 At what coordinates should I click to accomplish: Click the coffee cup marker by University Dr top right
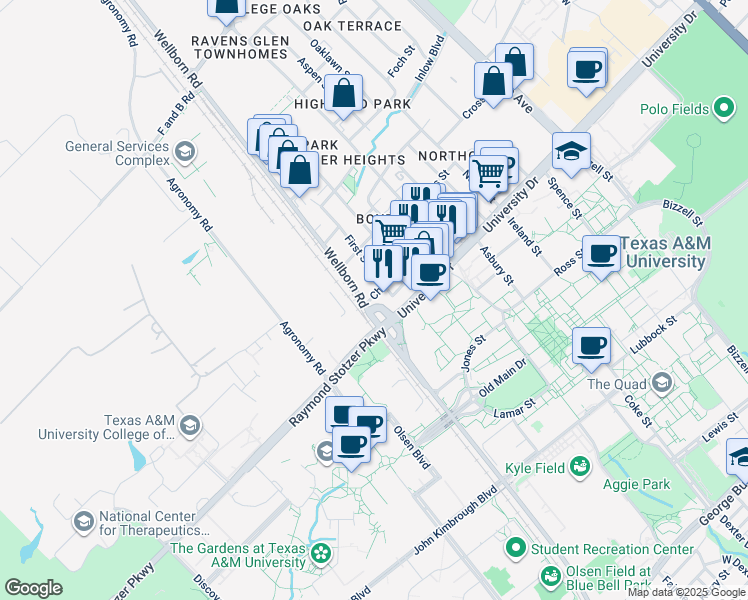[586, 71]
